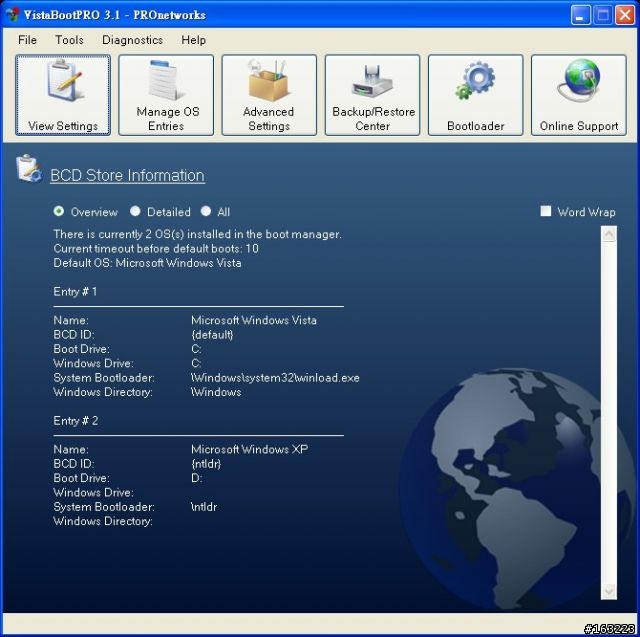Open the Tools menu
The image size is (640, 637).
pos(69,40)
